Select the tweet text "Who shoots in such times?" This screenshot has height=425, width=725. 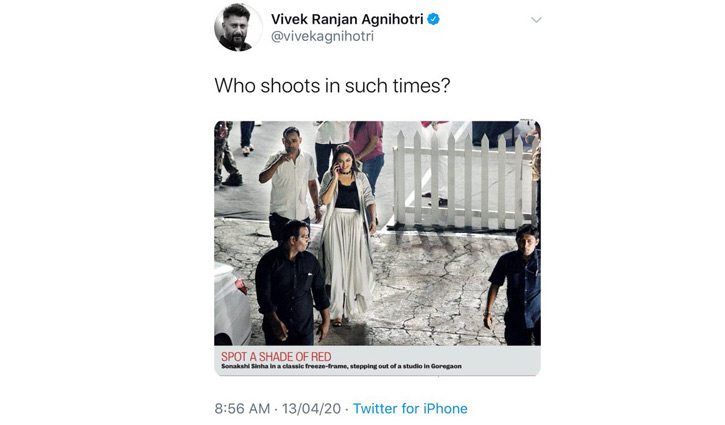(x=332, y=86)
